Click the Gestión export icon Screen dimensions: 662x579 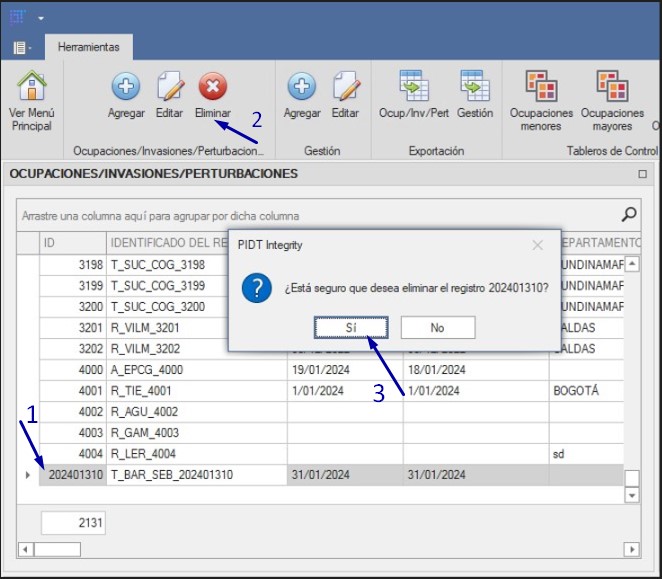475,88
